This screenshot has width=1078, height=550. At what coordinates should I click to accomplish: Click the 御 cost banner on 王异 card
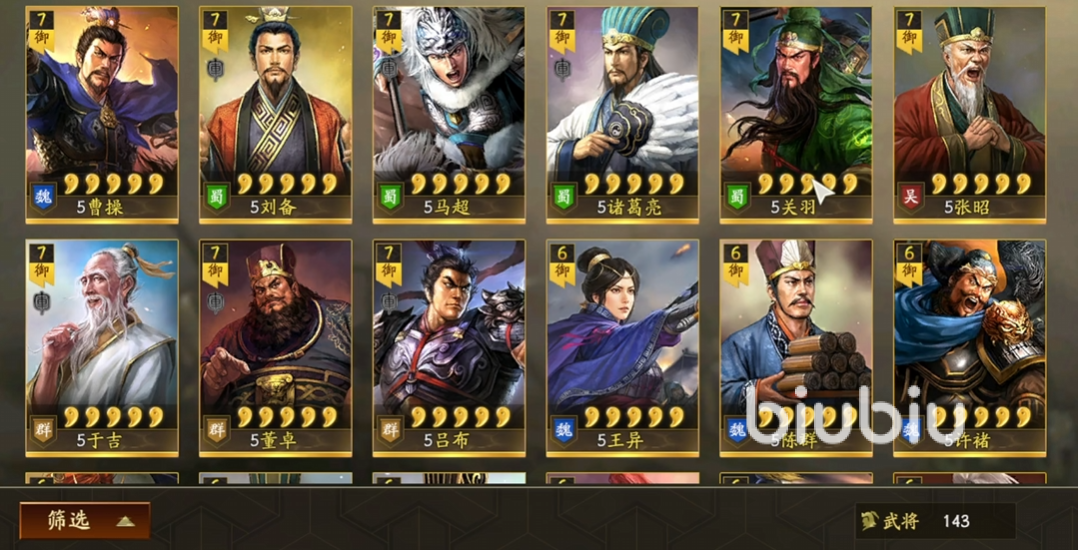click(x=562, y=265)
